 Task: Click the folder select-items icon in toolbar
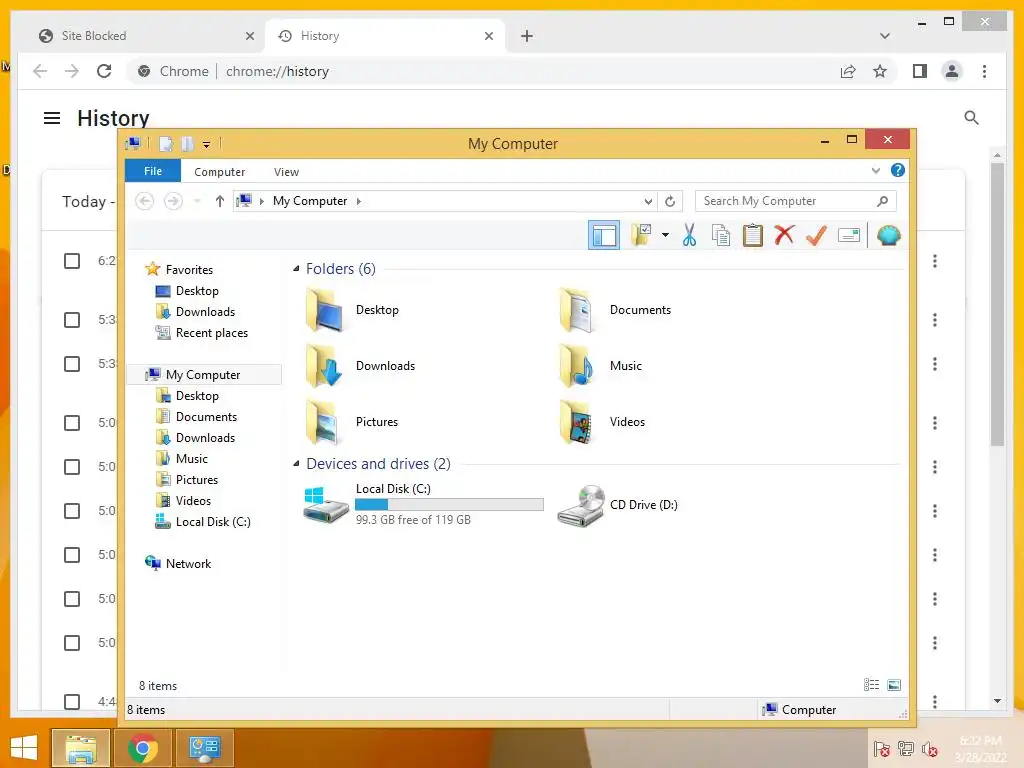(641, 235)
